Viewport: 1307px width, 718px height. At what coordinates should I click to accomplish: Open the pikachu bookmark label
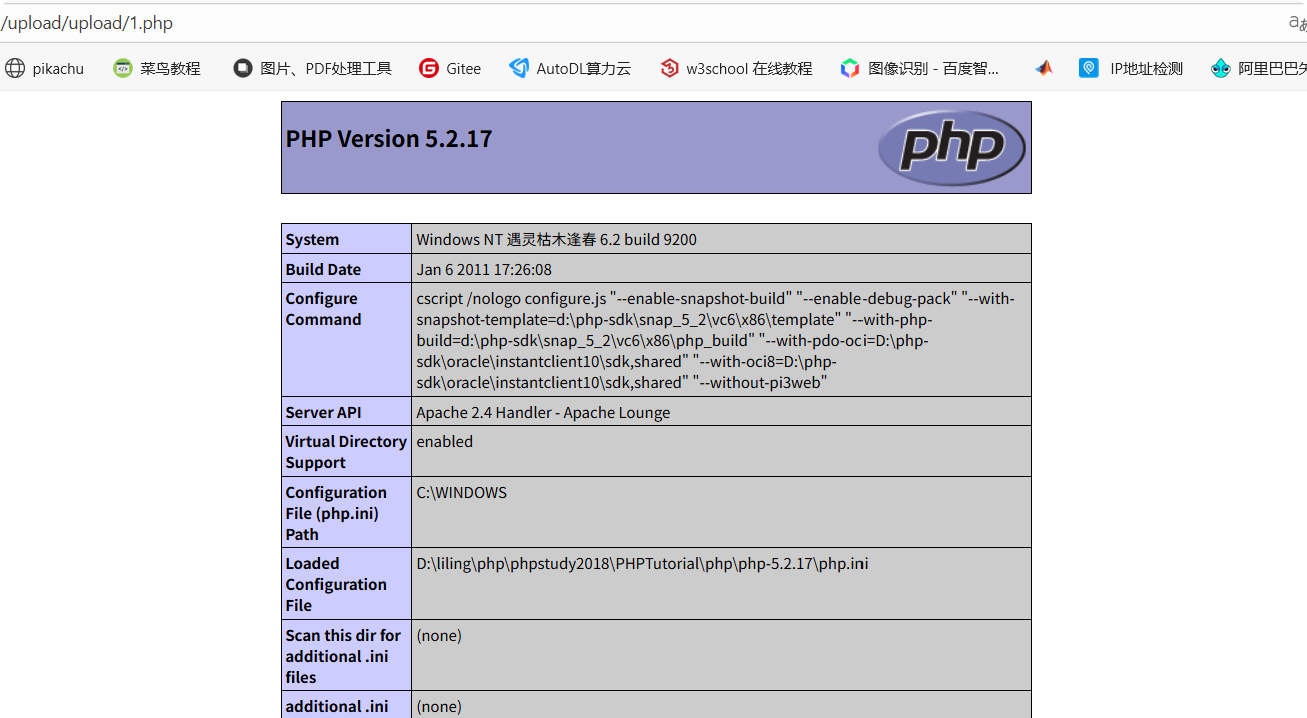pyautogui.click(x=58, y=69)
